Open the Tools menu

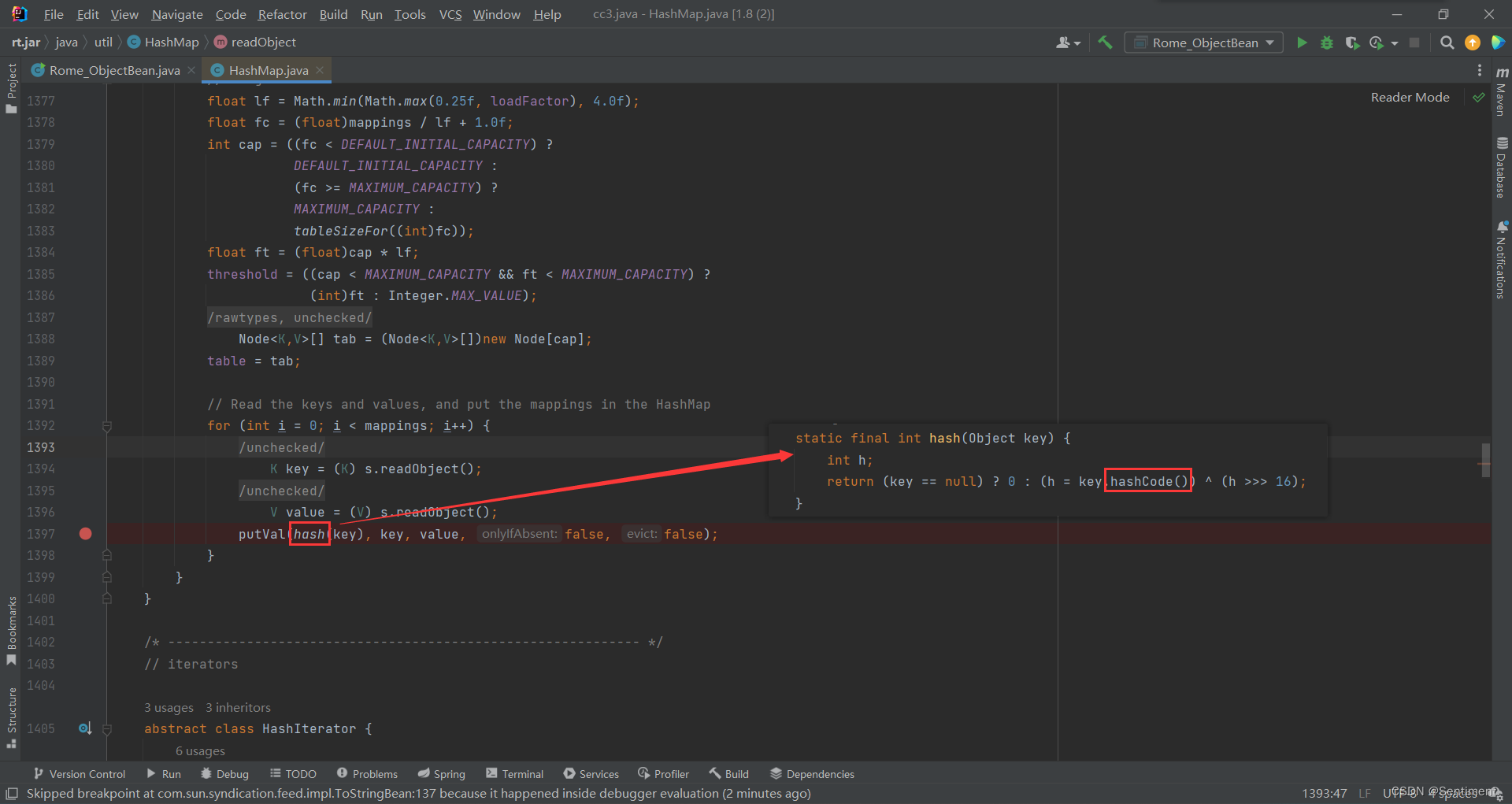[x=409, y=14]
